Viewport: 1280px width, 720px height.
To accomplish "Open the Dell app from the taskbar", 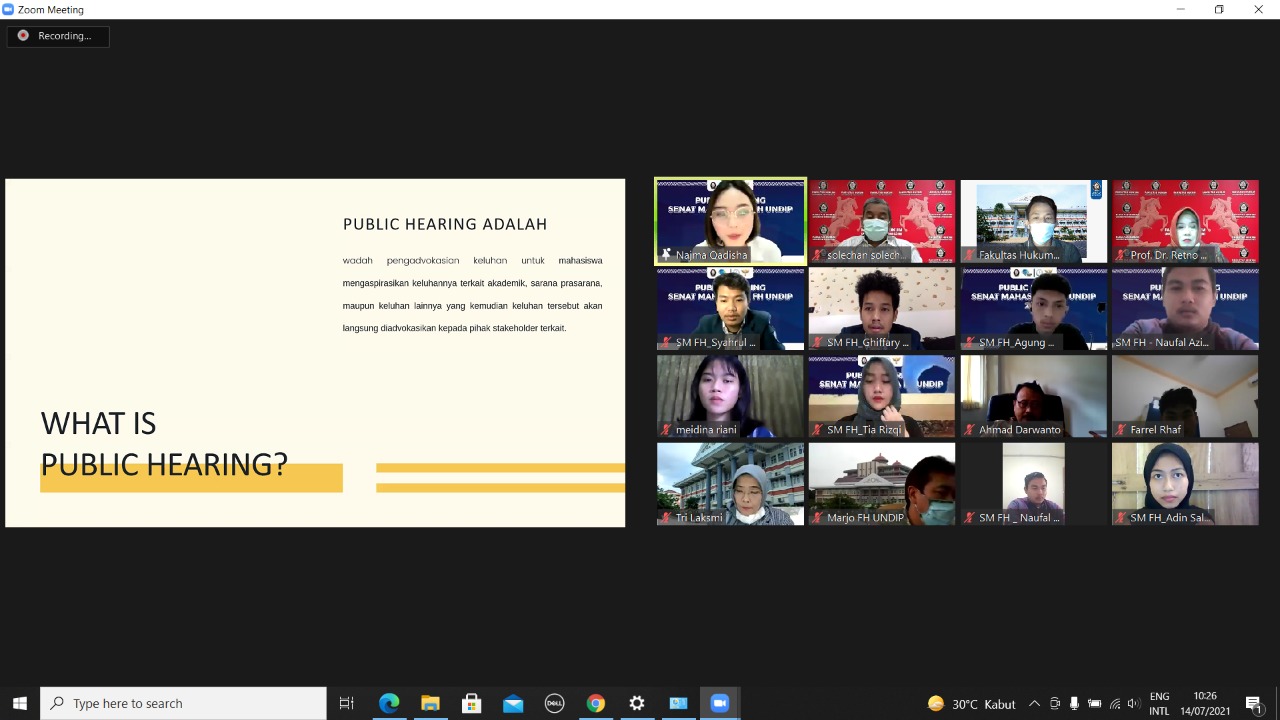I will (x=554, y=703).
